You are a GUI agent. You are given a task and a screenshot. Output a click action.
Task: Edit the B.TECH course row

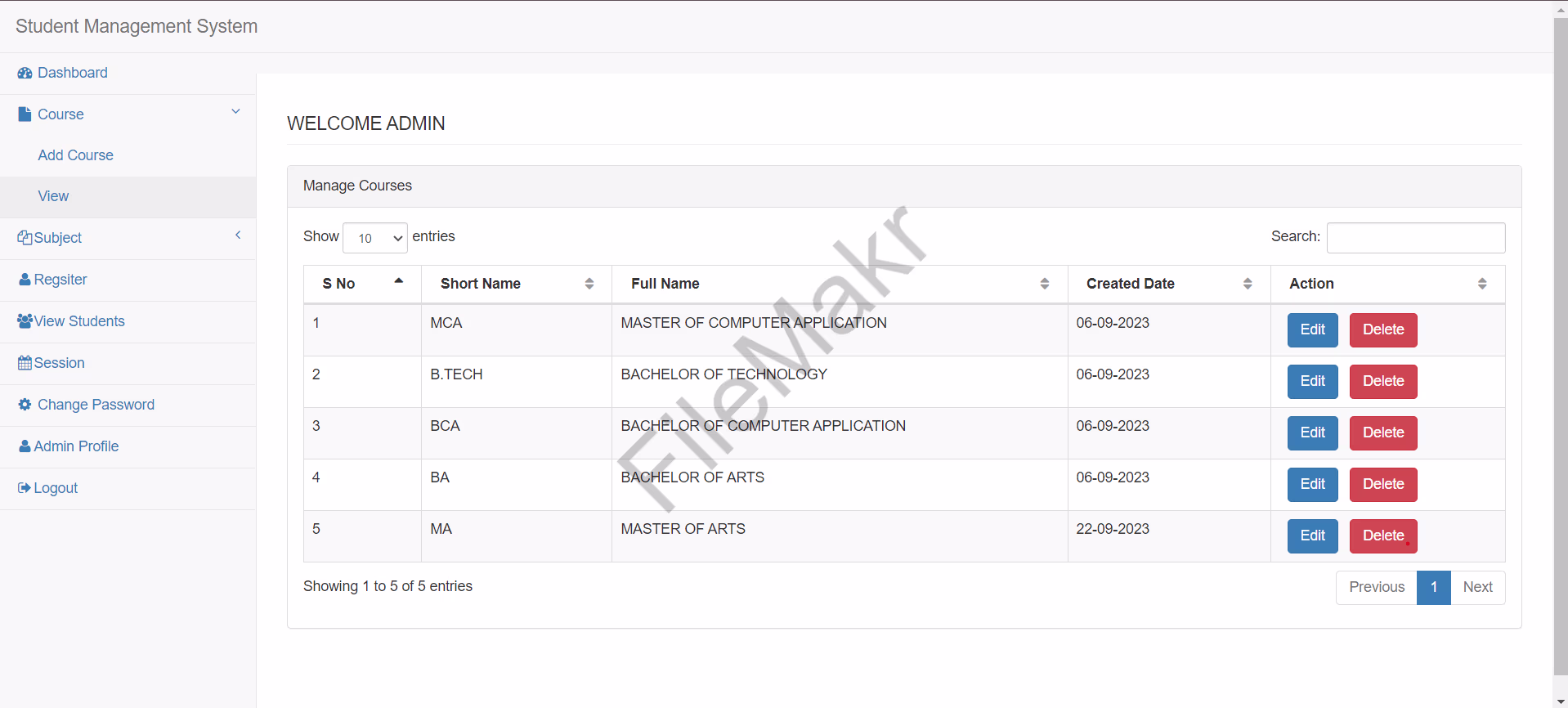[x=1312, y=382]
